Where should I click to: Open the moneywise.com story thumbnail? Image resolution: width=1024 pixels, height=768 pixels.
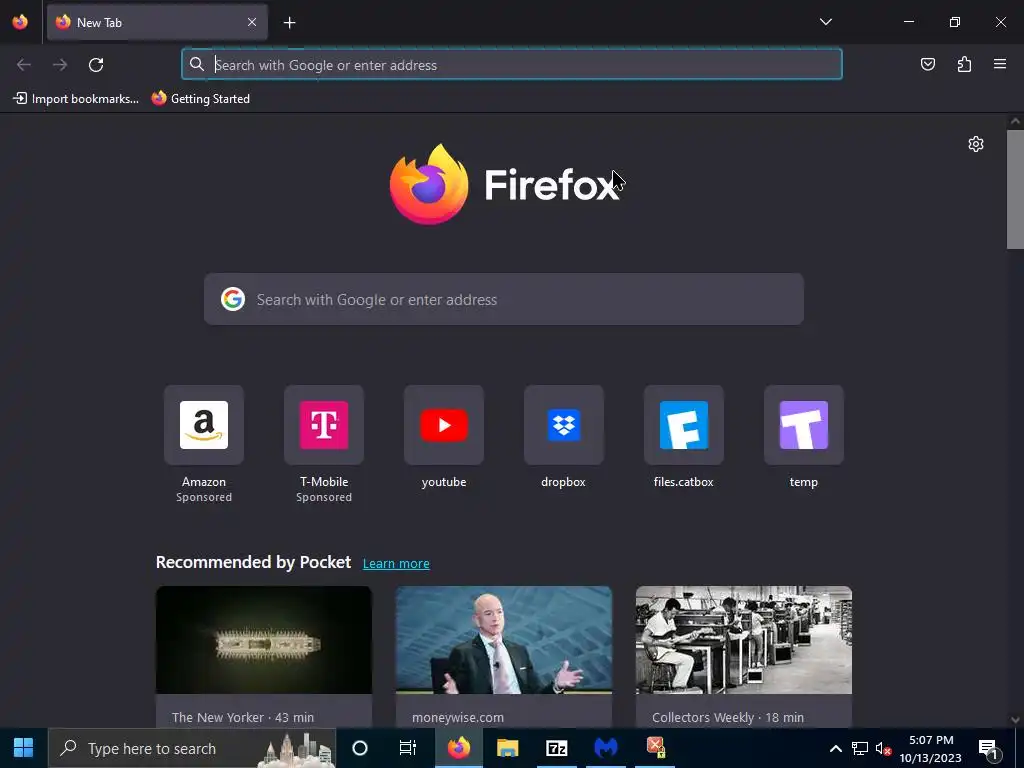pos(504,640)
